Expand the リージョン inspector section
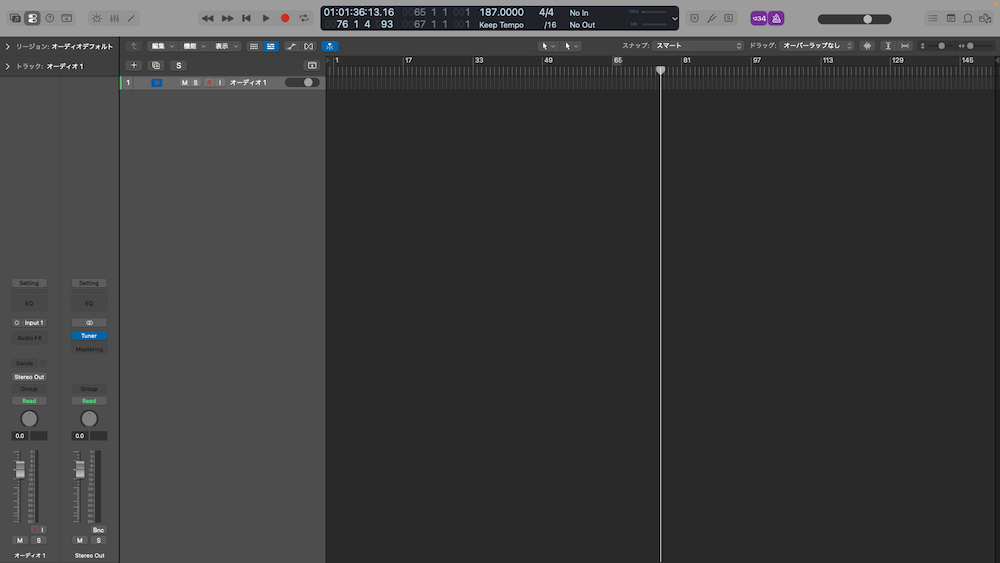Viewport: 1000px width, 563px height. 8,47
